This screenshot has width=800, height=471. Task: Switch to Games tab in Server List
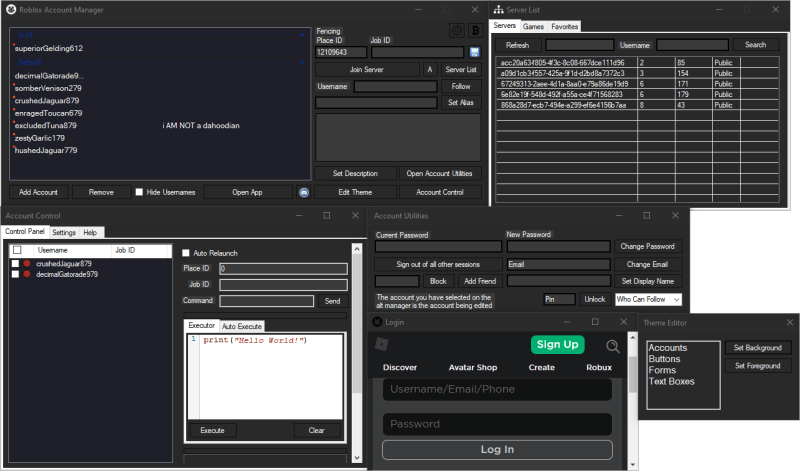pos(533,27)
